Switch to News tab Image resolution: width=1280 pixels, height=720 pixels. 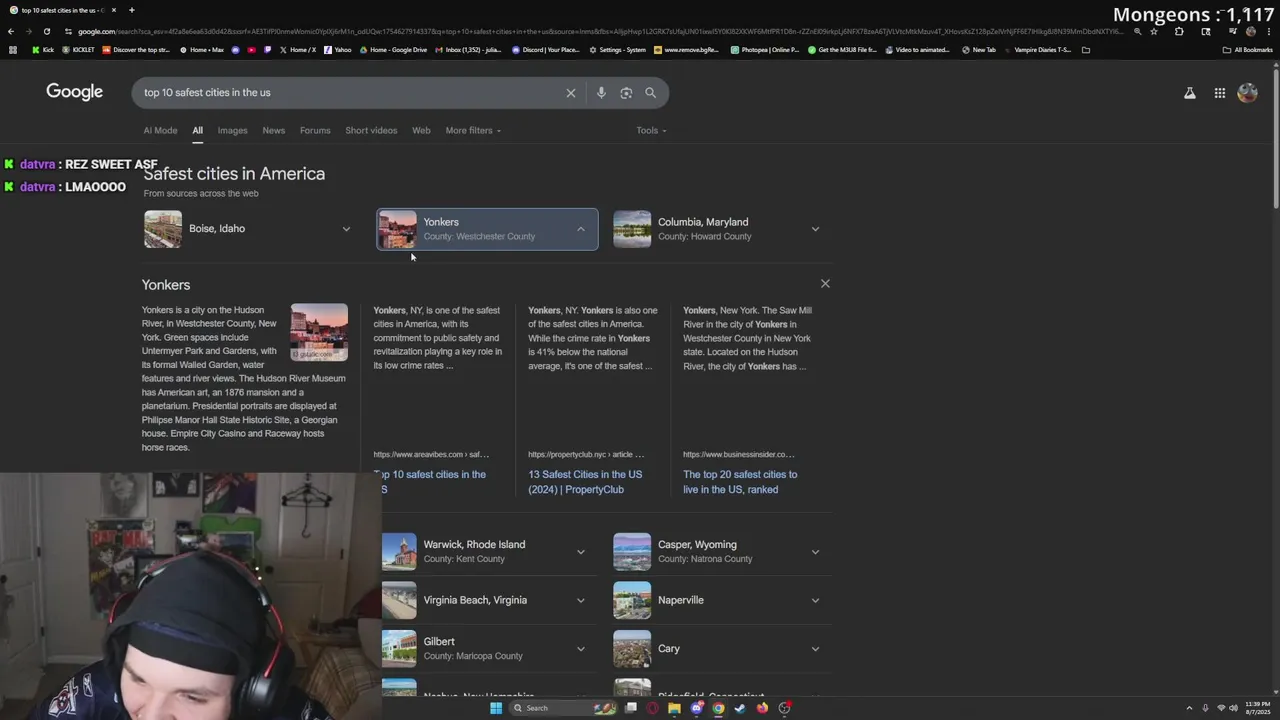click(273, 130)
